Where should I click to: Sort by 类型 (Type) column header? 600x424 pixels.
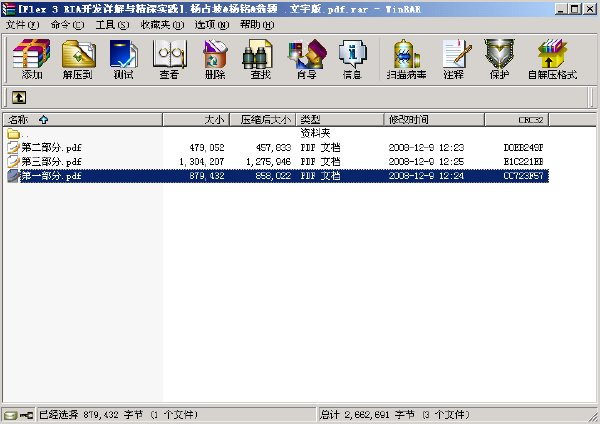pyautogui.click(x=340, y=120)
